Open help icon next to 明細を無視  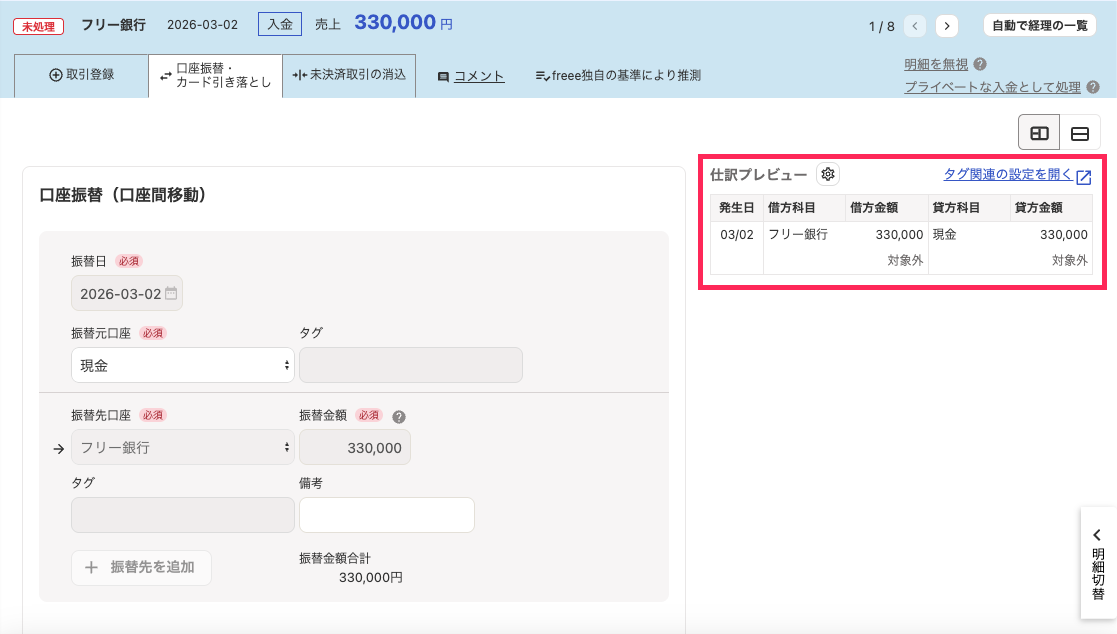coord(980,64)
